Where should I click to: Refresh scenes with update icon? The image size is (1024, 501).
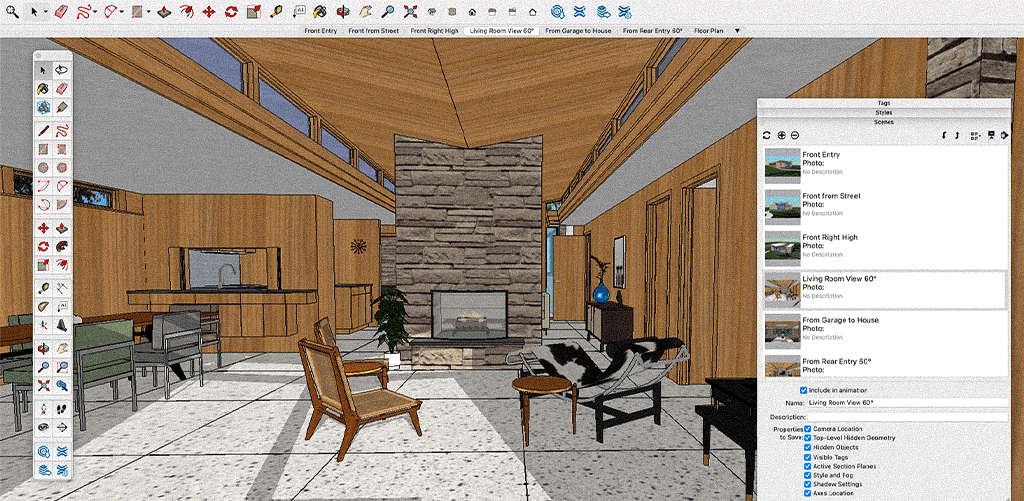[x=767, y=135]
